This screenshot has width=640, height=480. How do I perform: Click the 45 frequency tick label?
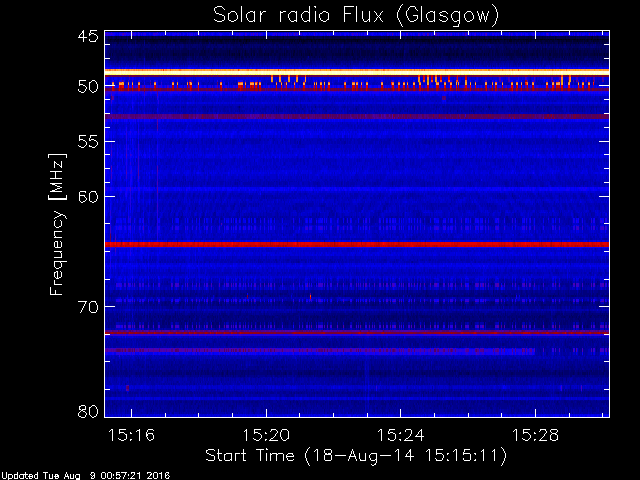click(x=88, y=36)
